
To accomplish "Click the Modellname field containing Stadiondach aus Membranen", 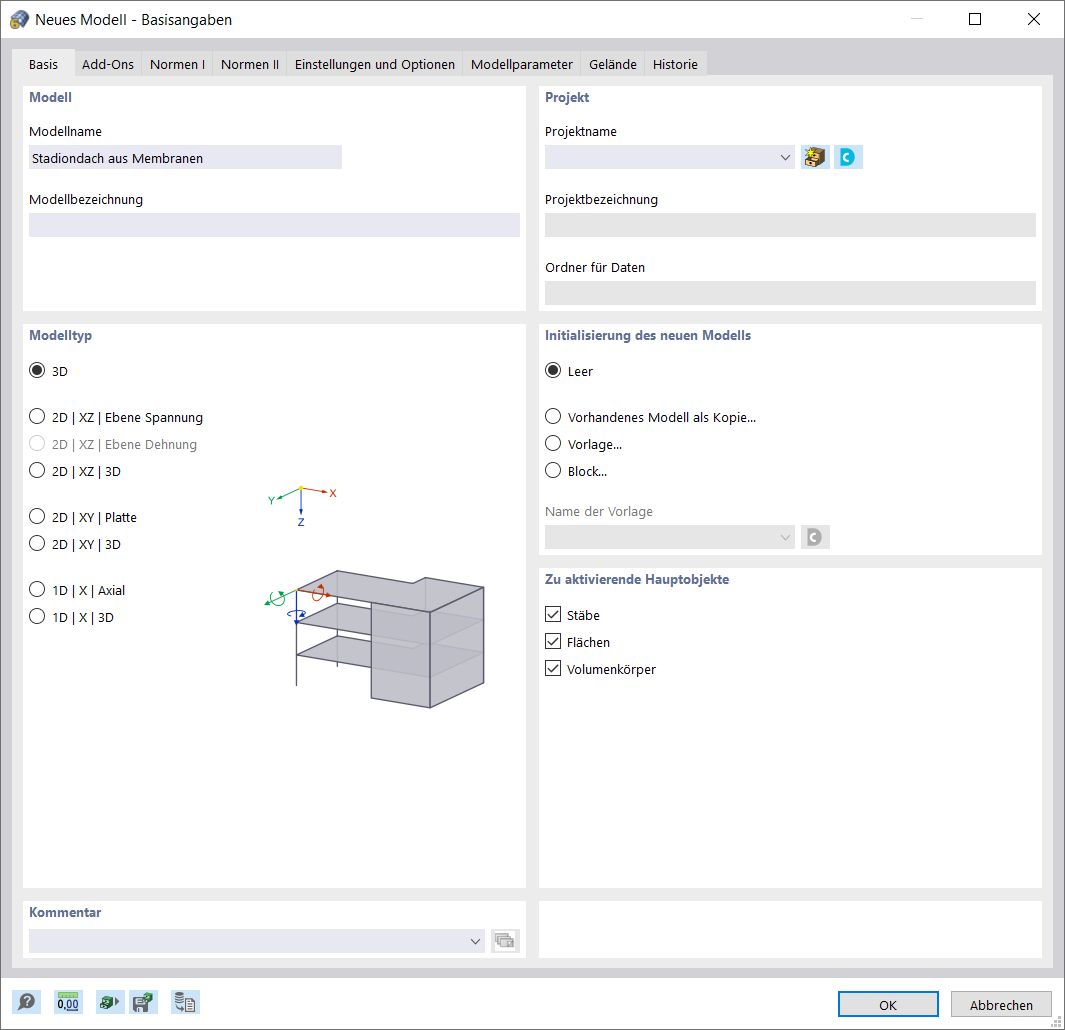I will pos(185,158).
